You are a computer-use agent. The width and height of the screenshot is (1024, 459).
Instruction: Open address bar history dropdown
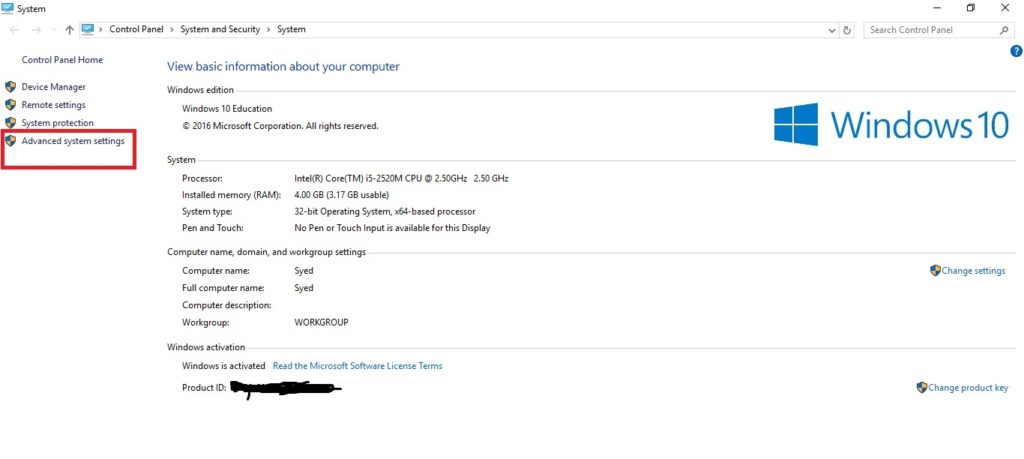coord(832,30)
